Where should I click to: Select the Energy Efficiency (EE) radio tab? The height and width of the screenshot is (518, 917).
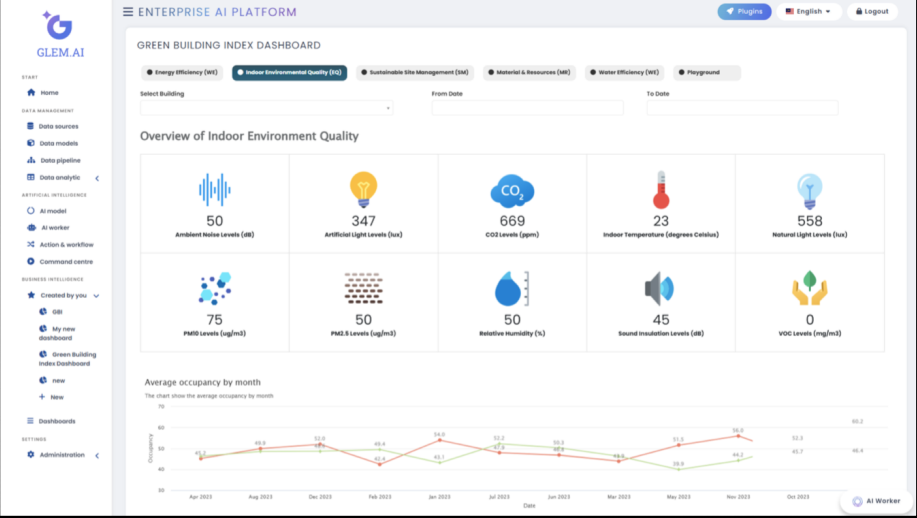[182, 73]
